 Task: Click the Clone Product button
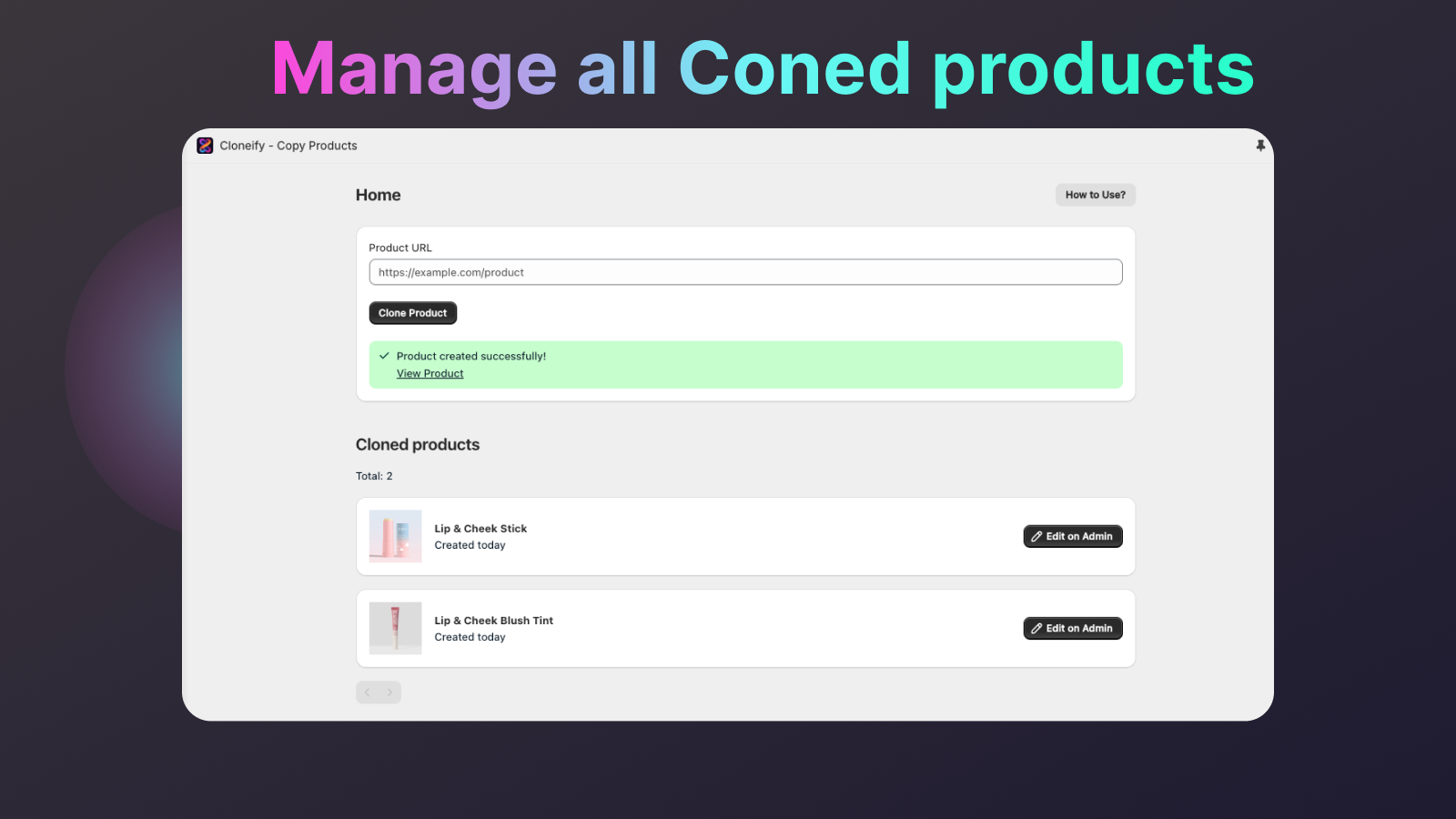click(x=412, y=312)
